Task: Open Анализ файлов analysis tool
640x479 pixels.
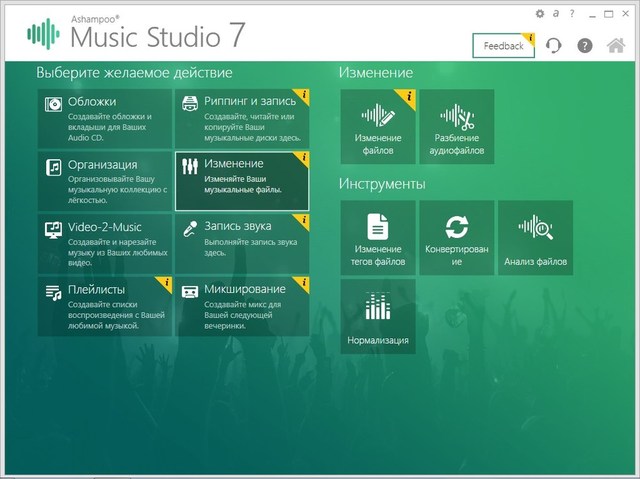Action: (x=536, y=238)
